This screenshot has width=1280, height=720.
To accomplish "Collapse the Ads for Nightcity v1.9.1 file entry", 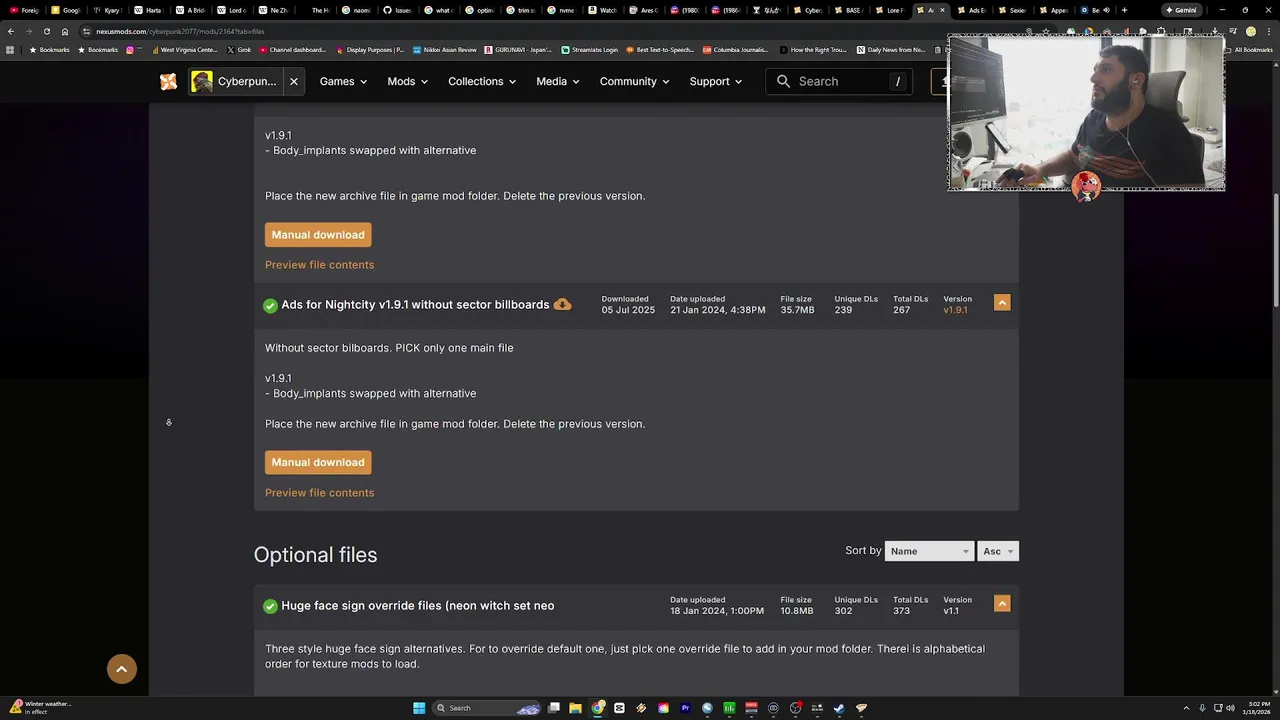I will tap(1002, 302).
